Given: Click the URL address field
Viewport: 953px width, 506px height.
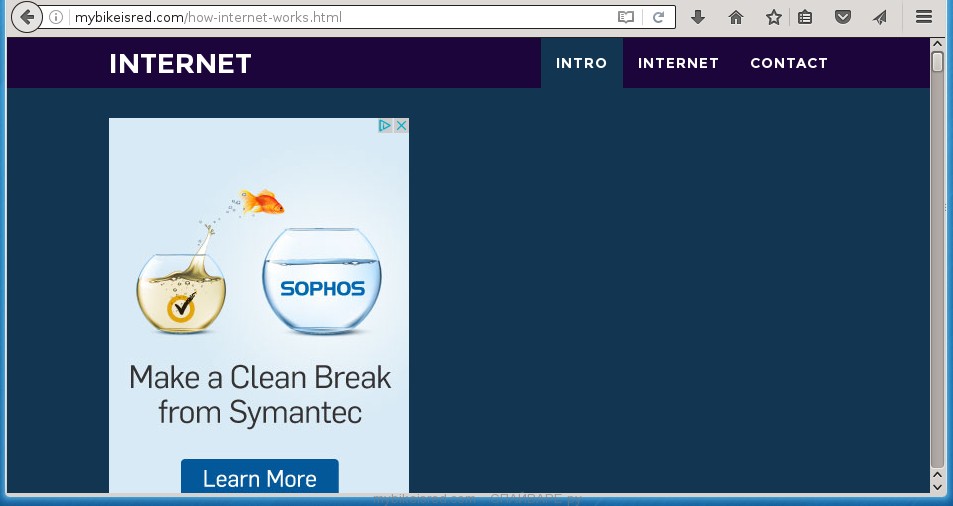Looking at the screenshot, I should click(340, 17).
